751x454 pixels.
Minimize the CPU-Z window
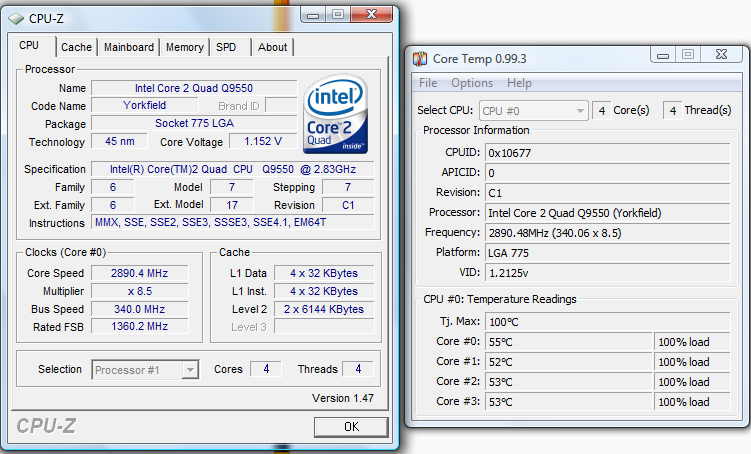click(x=313, y=15)
